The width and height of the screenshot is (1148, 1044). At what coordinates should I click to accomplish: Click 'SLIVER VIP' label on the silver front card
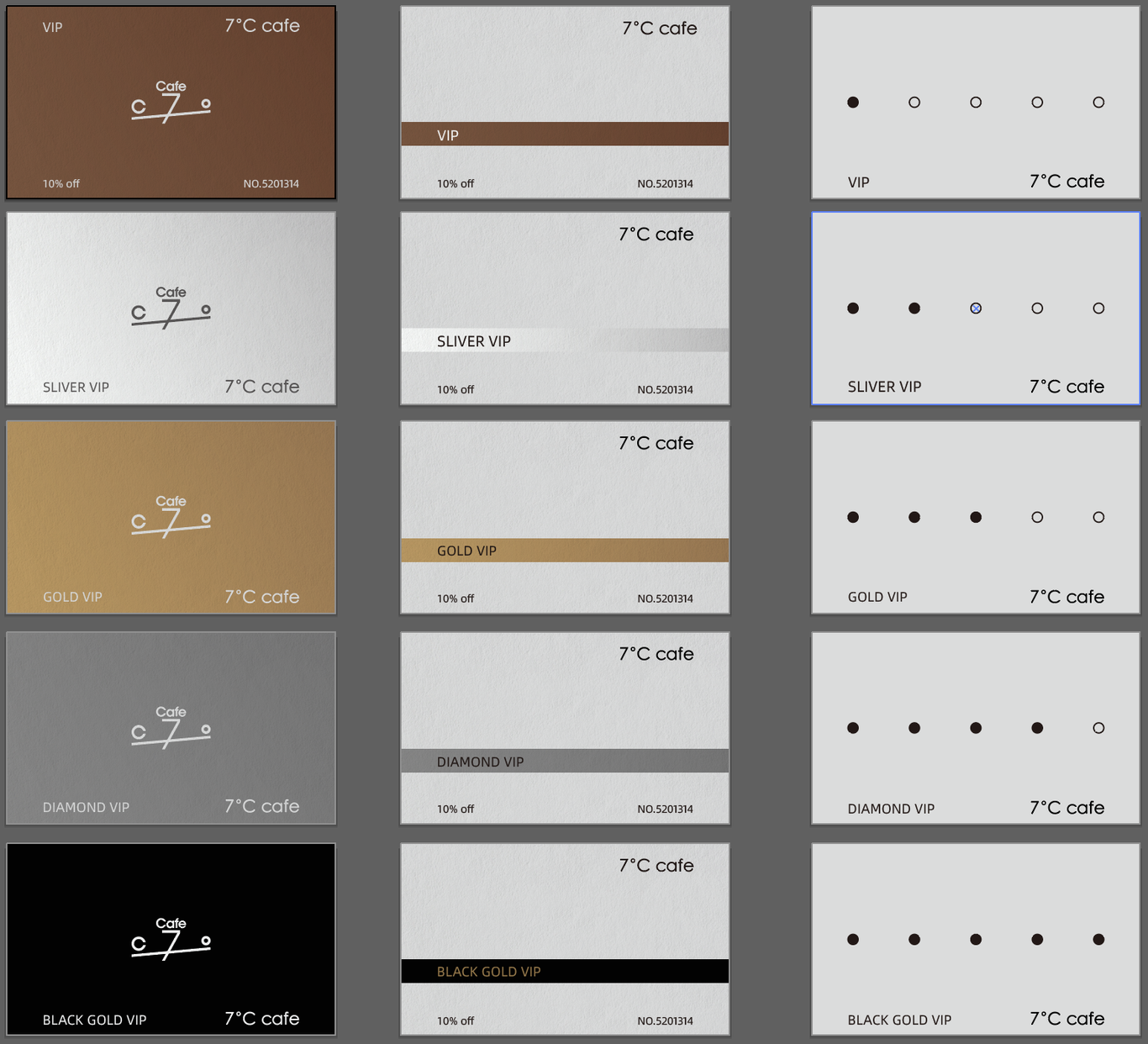pos(76,388)
